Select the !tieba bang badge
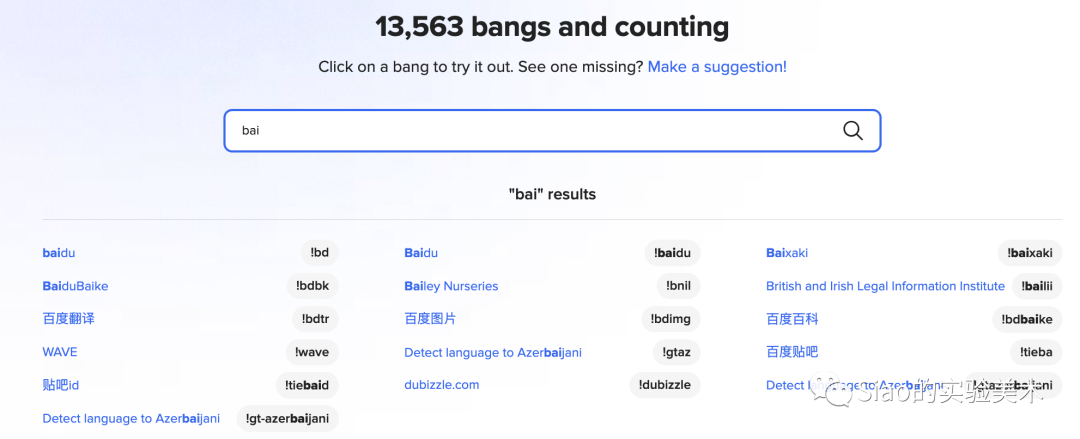This screenshot has height=439, width=1080. [x=1037, y=352]
